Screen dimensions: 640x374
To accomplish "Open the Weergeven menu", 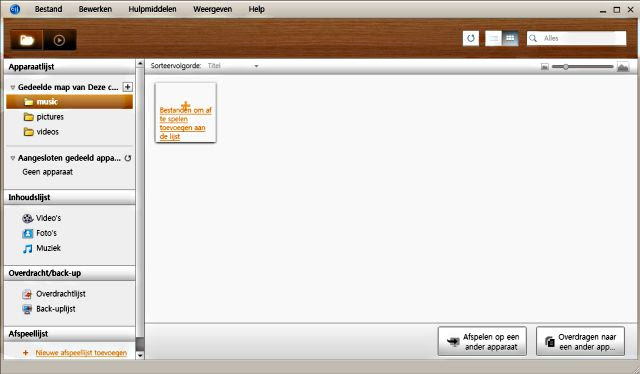I will pos(212,9).
